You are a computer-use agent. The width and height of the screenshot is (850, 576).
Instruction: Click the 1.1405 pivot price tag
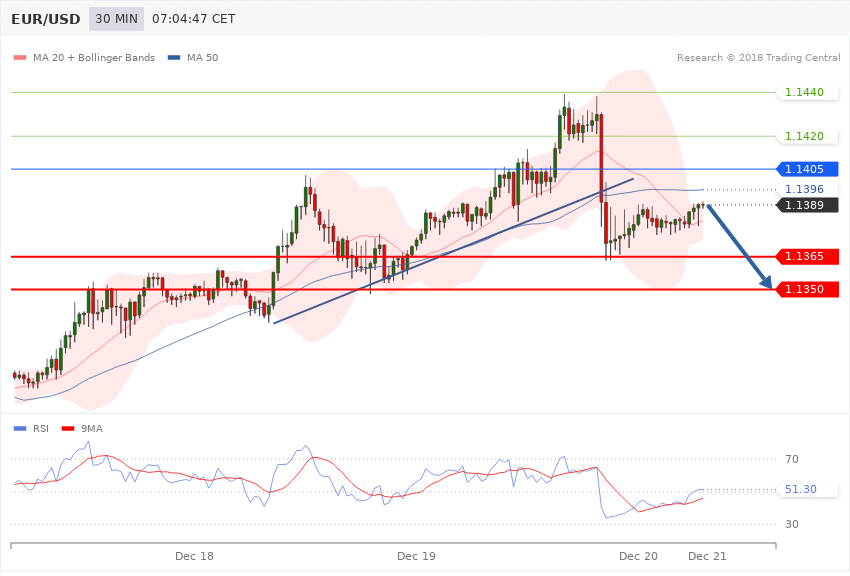point(808,170)
